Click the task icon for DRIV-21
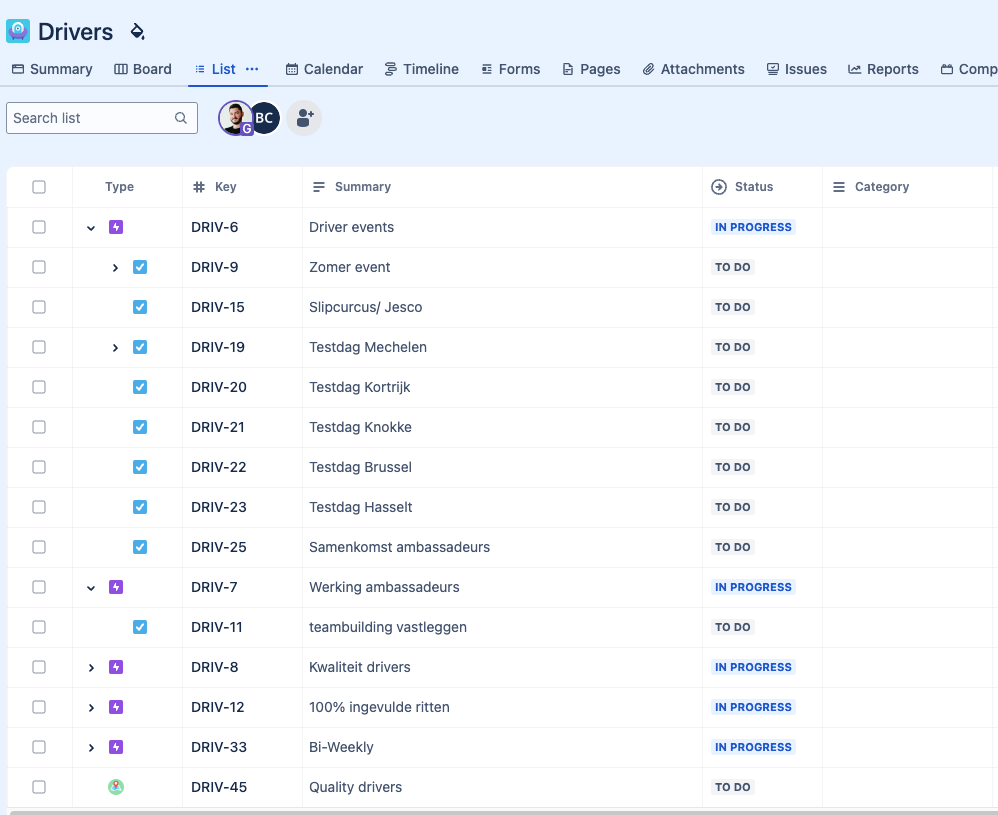Viewport: 998px width, 815px height. [140, 427]
